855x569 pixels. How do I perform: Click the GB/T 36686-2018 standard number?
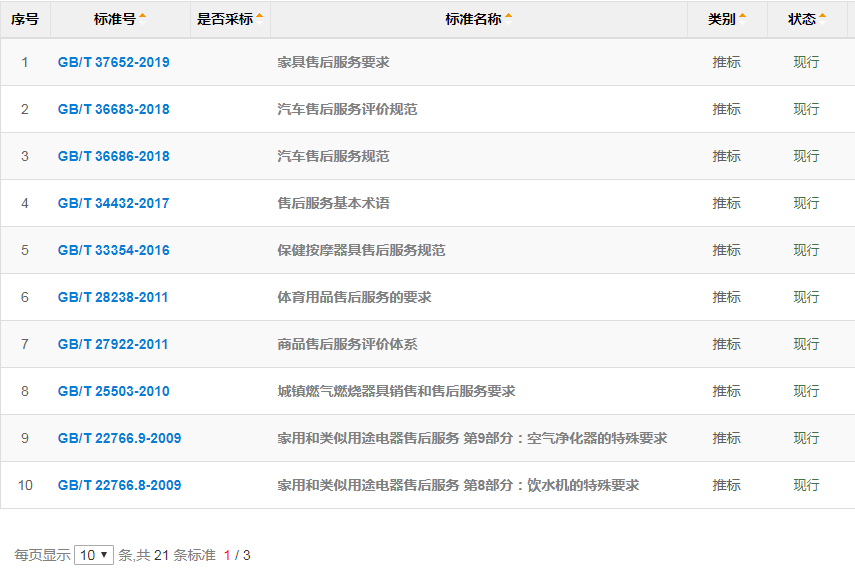point(113,156)
